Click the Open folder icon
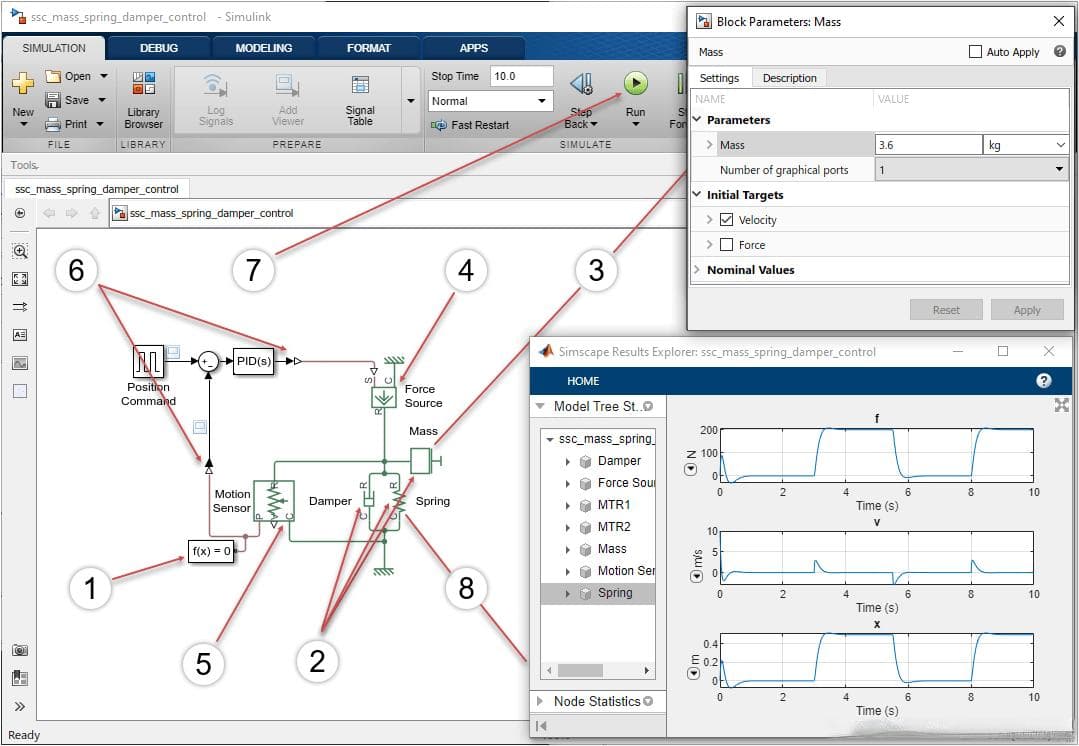Screen dimensions: 1079x746 (53, 76)
